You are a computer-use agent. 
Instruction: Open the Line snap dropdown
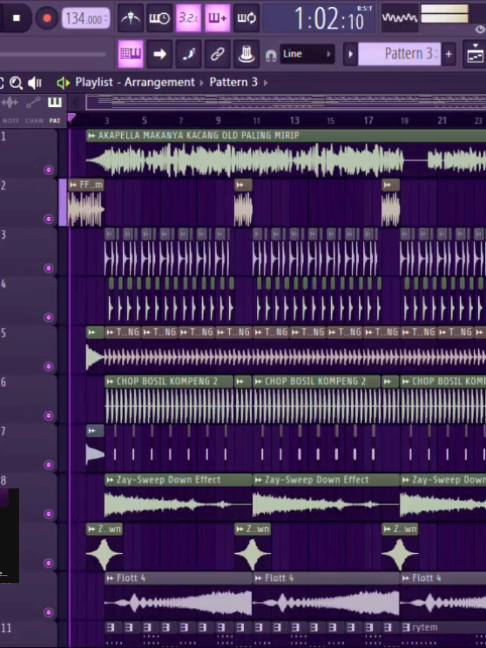[x=307, y=54]
